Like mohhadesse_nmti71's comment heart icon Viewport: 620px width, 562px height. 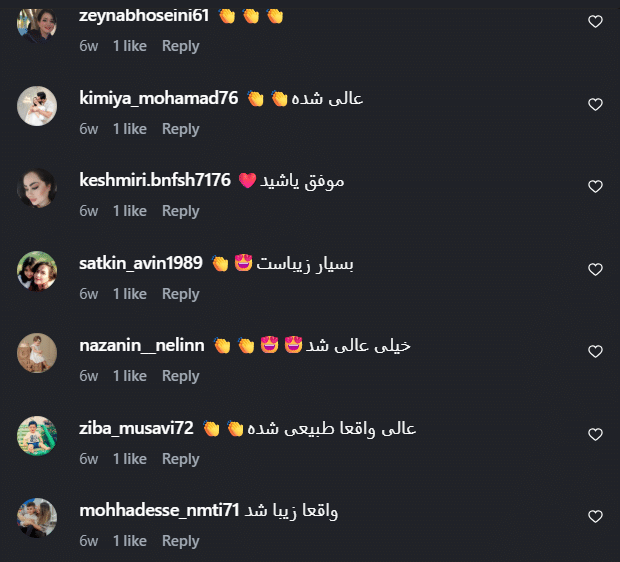pos(595,516)
